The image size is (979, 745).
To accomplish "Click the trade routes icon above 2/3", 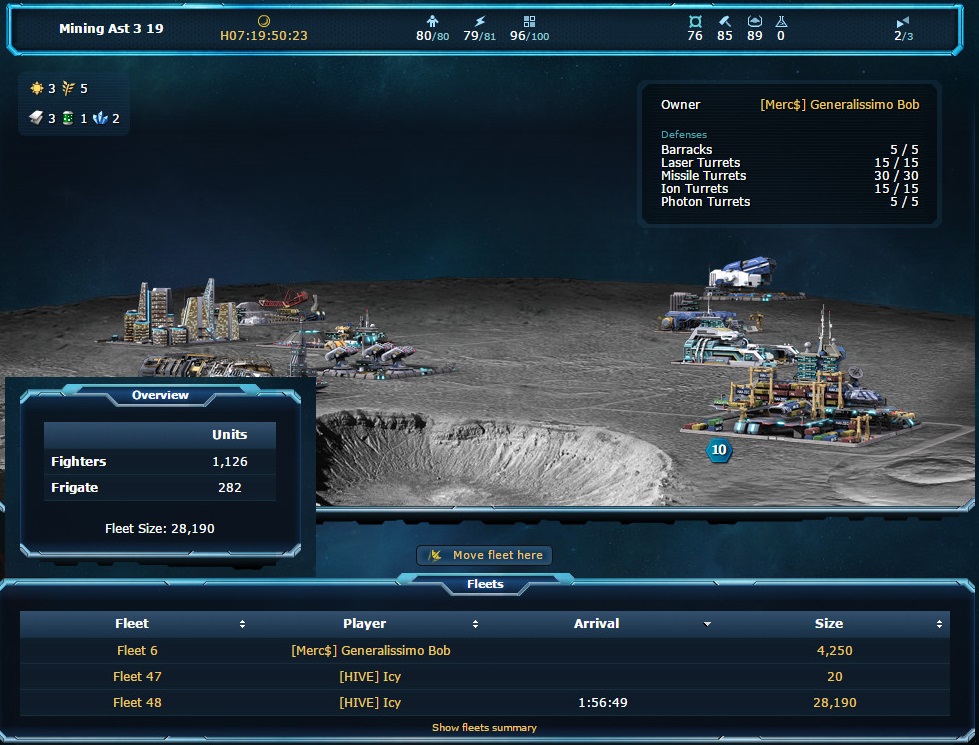I will 903,22.
